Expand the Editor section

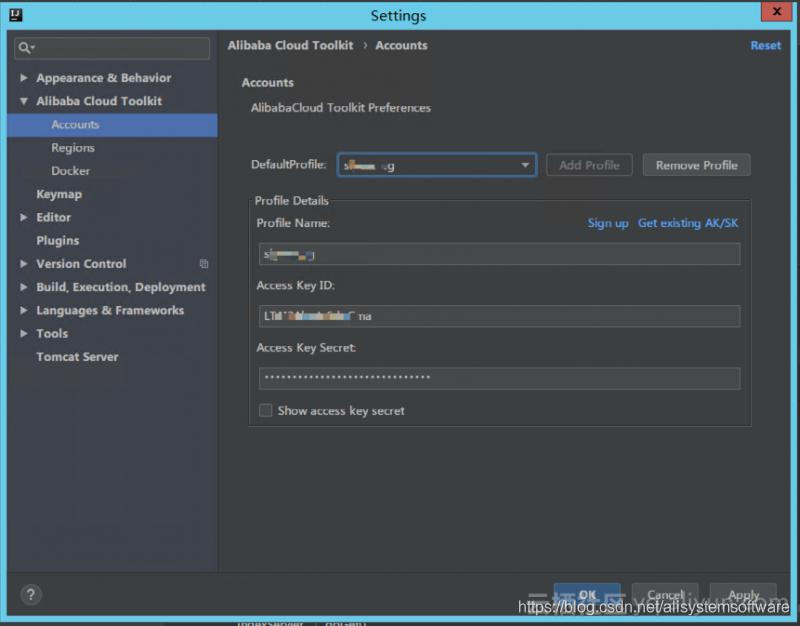pos(23,217)
